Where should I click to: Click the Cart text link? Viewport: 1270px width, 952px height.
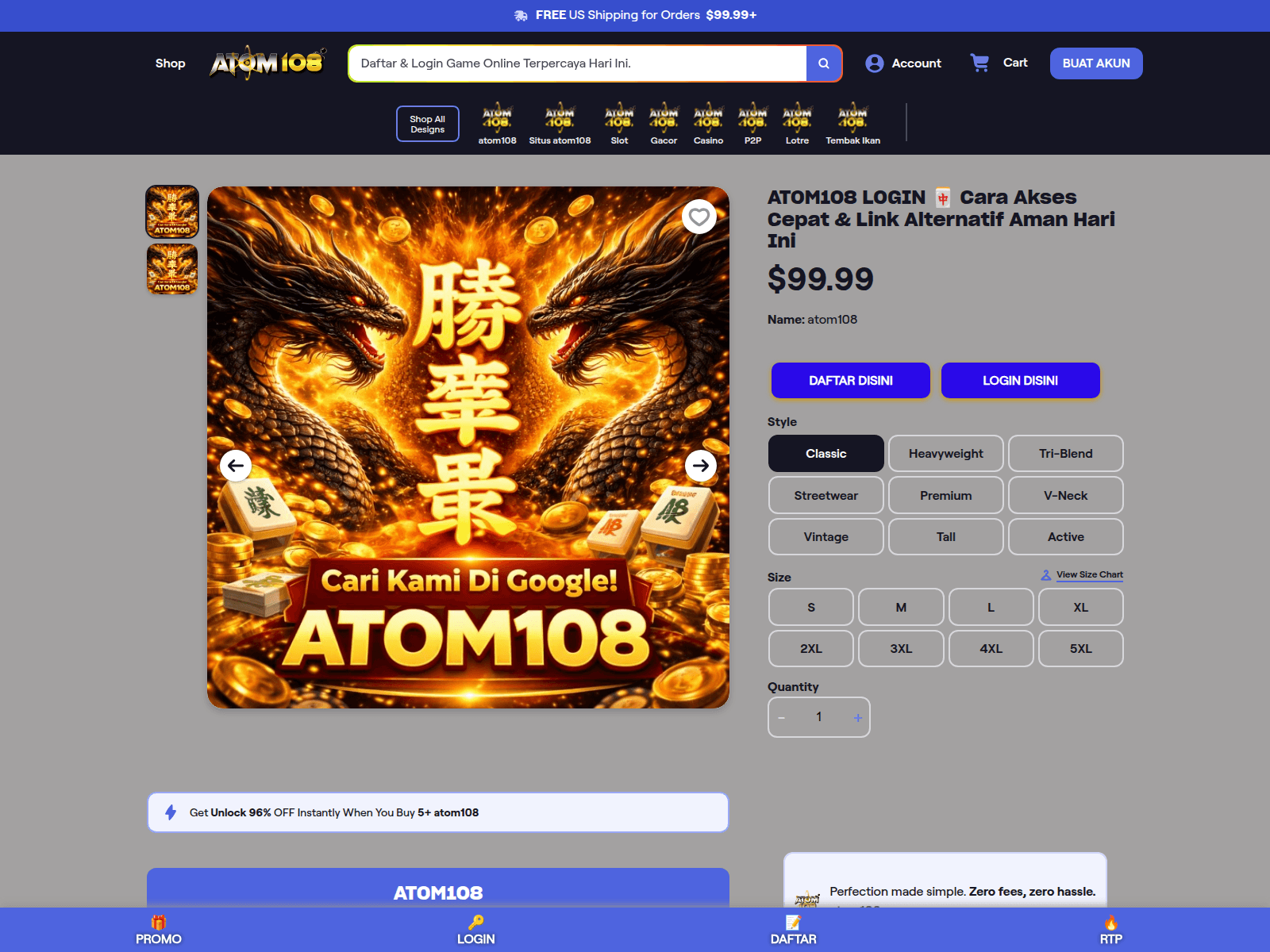(x=1015, y=63)
